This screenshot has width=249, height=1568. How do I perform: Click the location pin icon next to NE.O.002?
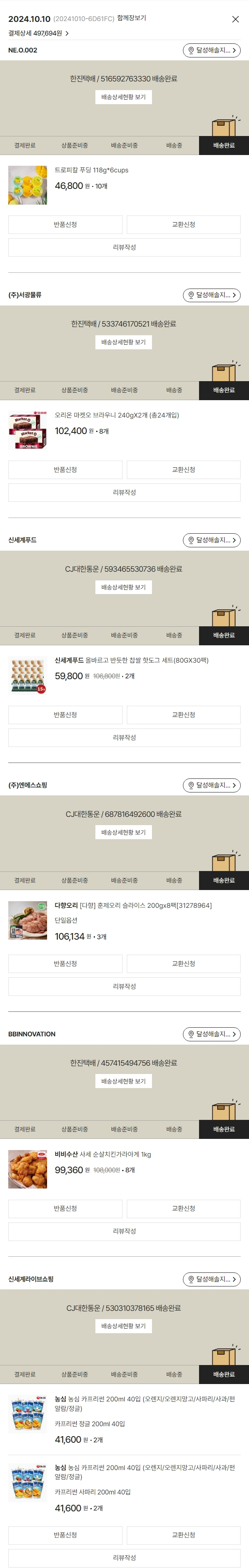pos(191,50)
